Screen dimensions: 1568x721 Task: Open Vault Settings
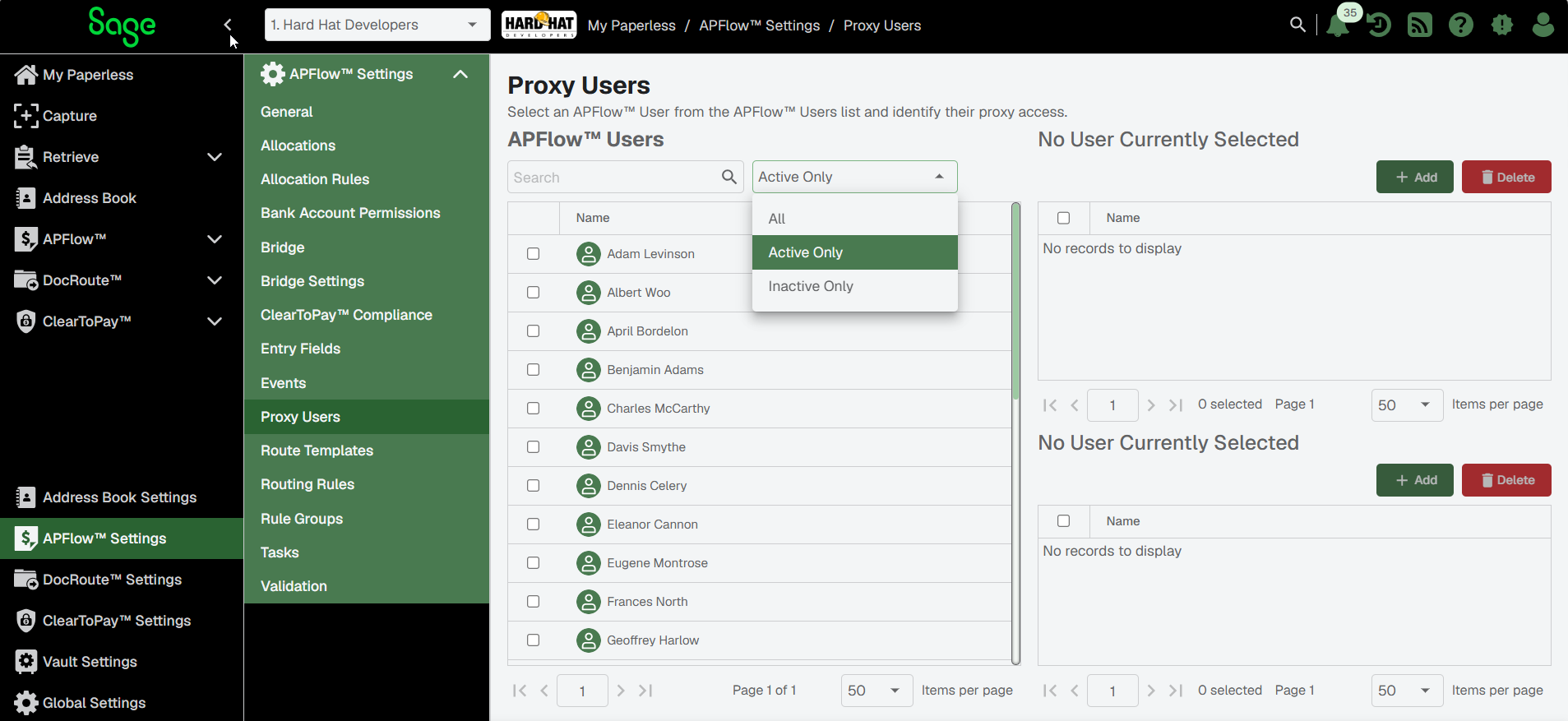click(x=121, y=662)
